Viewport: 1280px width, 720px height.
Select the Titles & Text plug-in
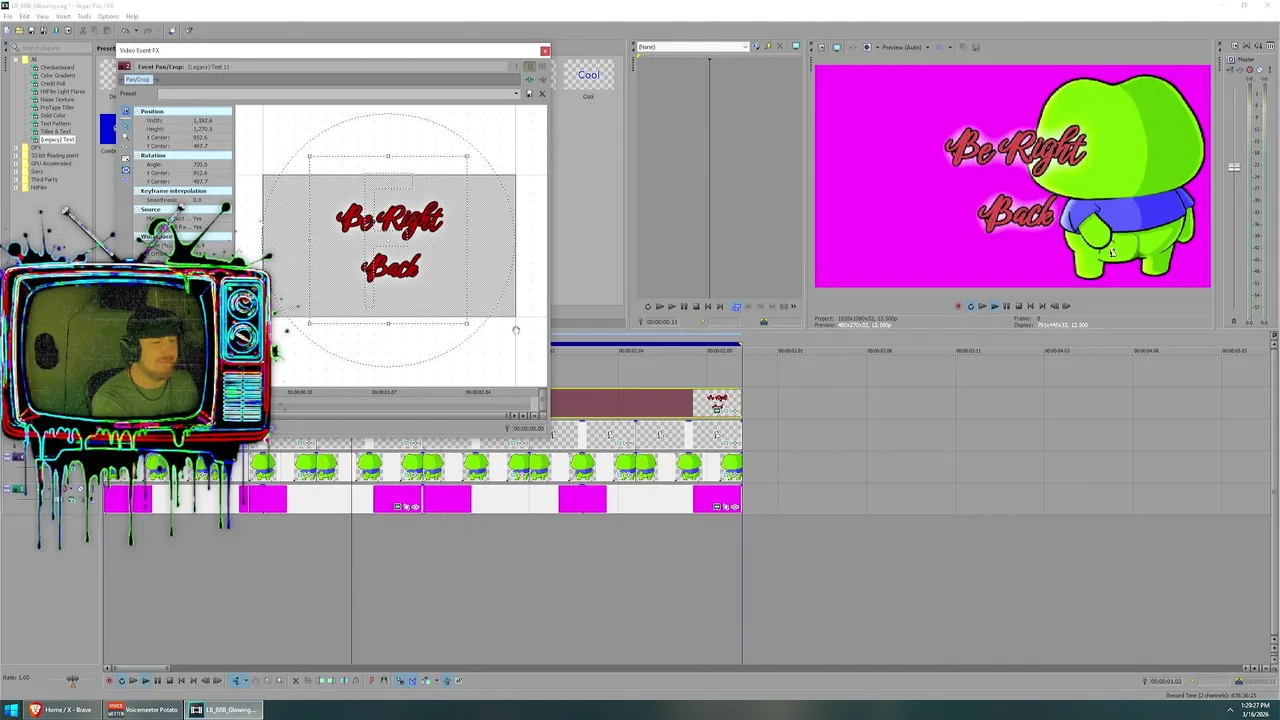pyautogui.click(x=55, y=131)
